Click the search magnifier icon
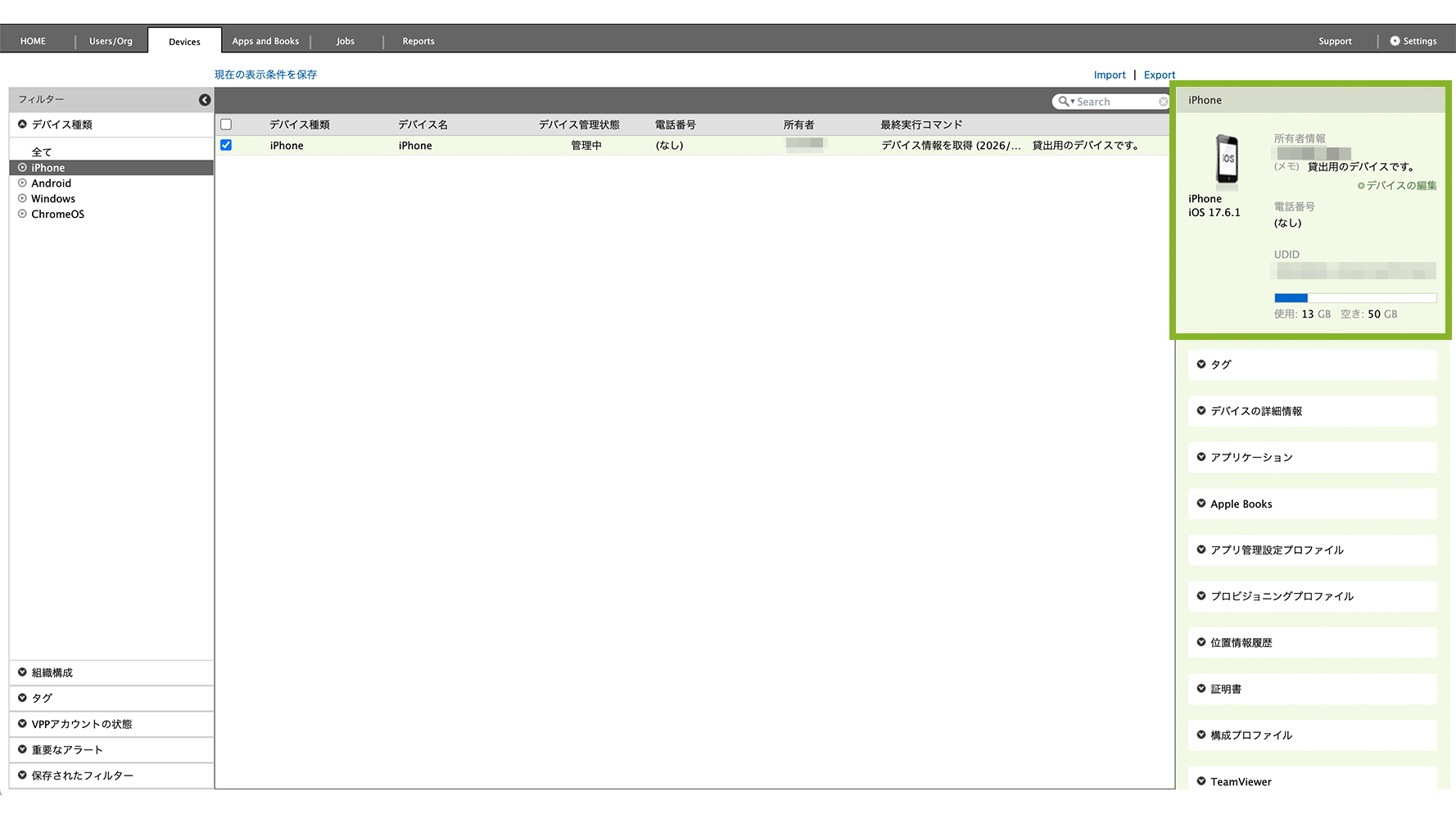The width and height of the screenshot is (1456, 819). click(x=1063, y=102)
